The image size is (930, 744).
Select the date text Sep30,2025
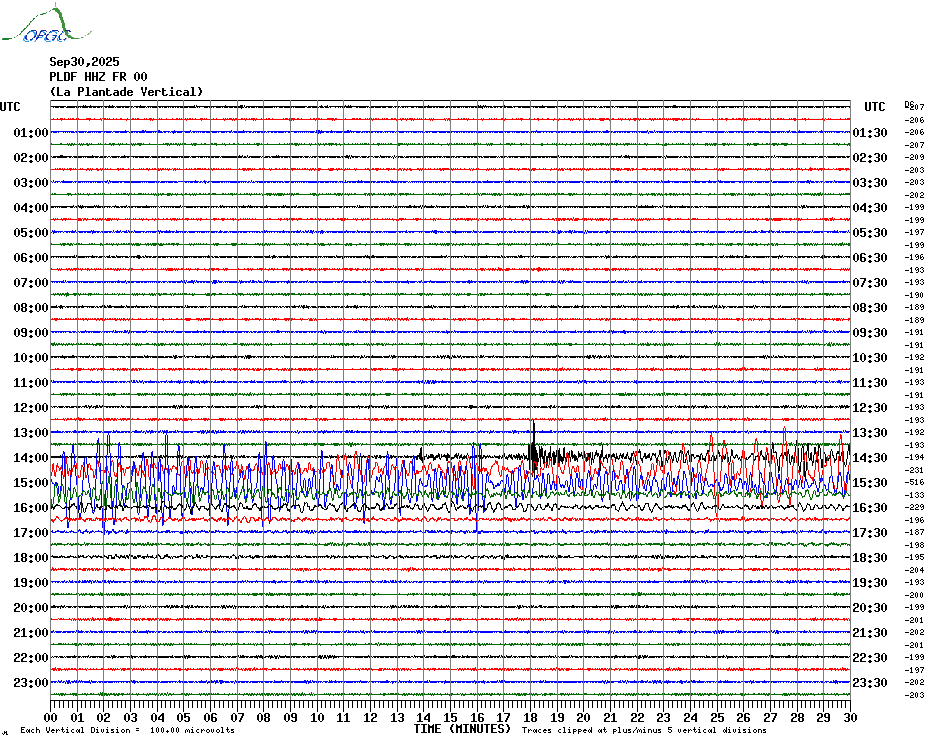click(84, 62)
